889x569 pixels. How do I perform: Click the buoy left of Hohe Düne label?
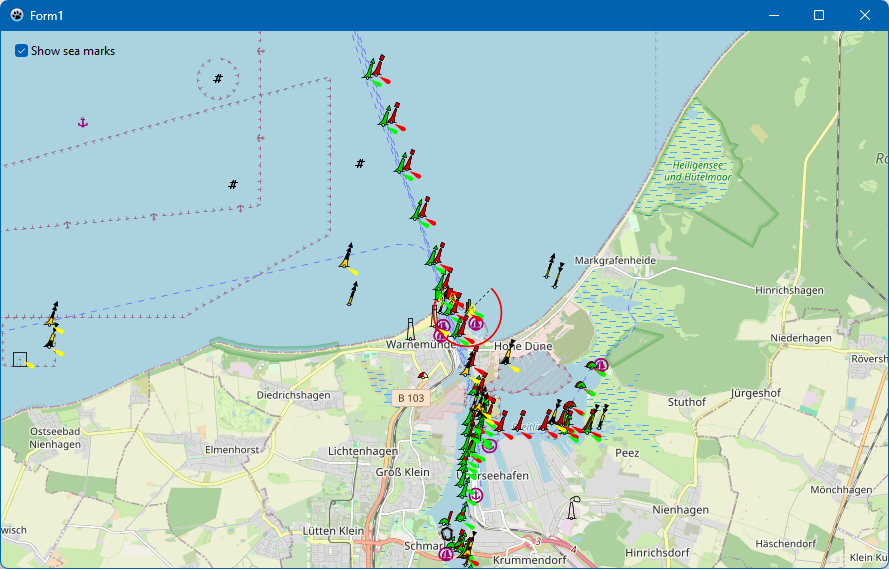click(507, 354)
